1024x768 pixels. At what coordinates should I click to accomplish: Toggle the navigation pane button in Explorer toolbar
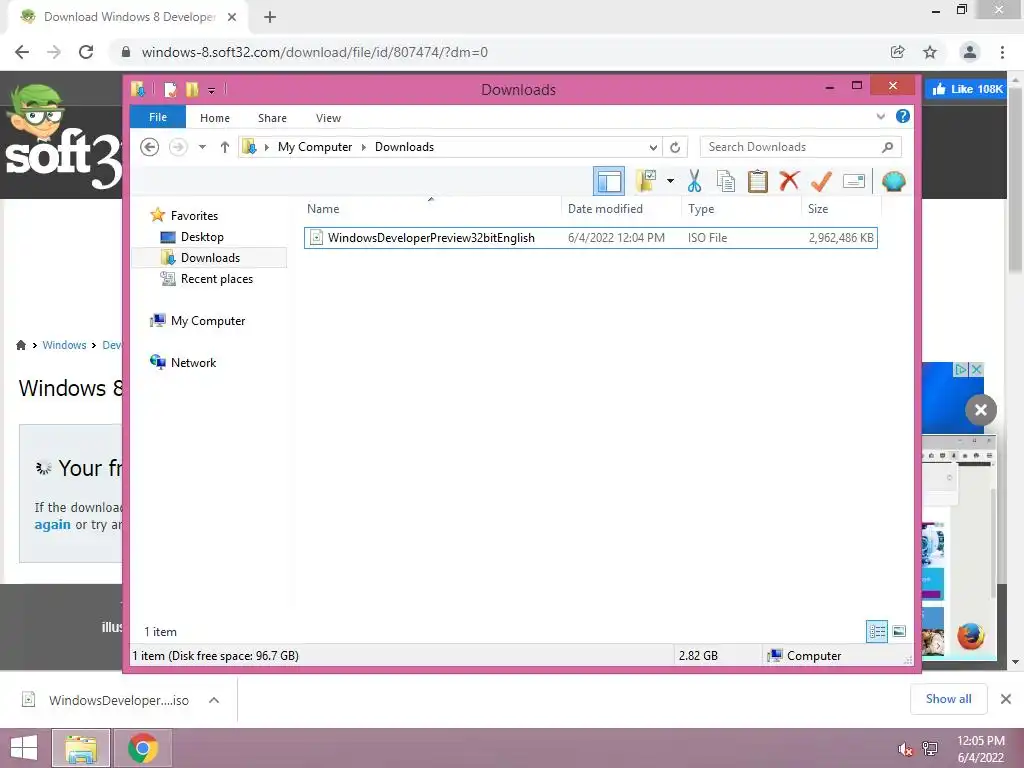(x=609, y=181)
